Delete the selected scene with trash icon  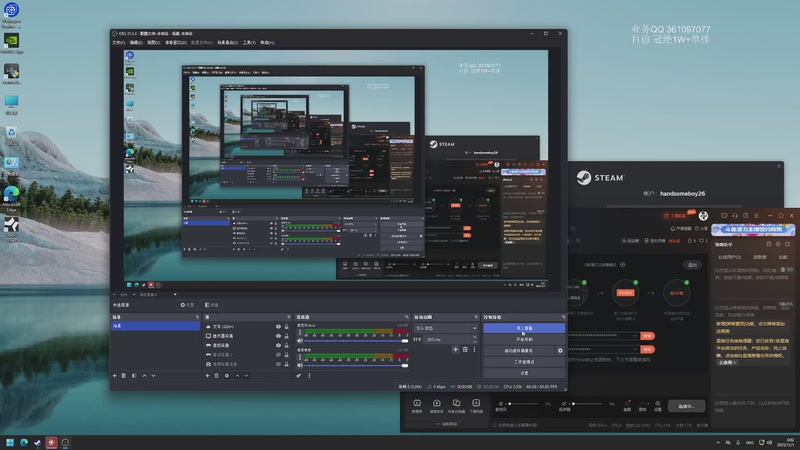(x=123, y=376)
